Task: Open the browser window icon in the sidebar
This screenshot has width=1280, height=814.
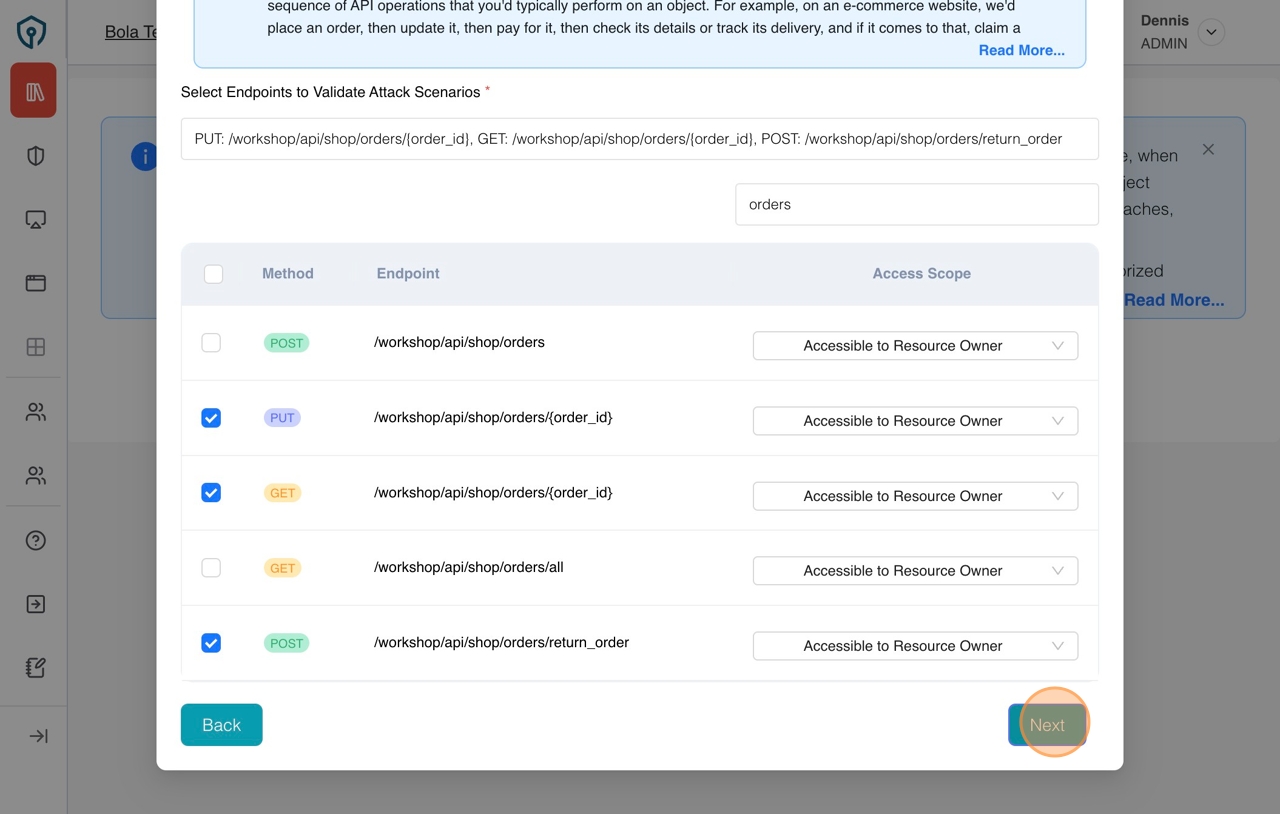Action: 33,283
